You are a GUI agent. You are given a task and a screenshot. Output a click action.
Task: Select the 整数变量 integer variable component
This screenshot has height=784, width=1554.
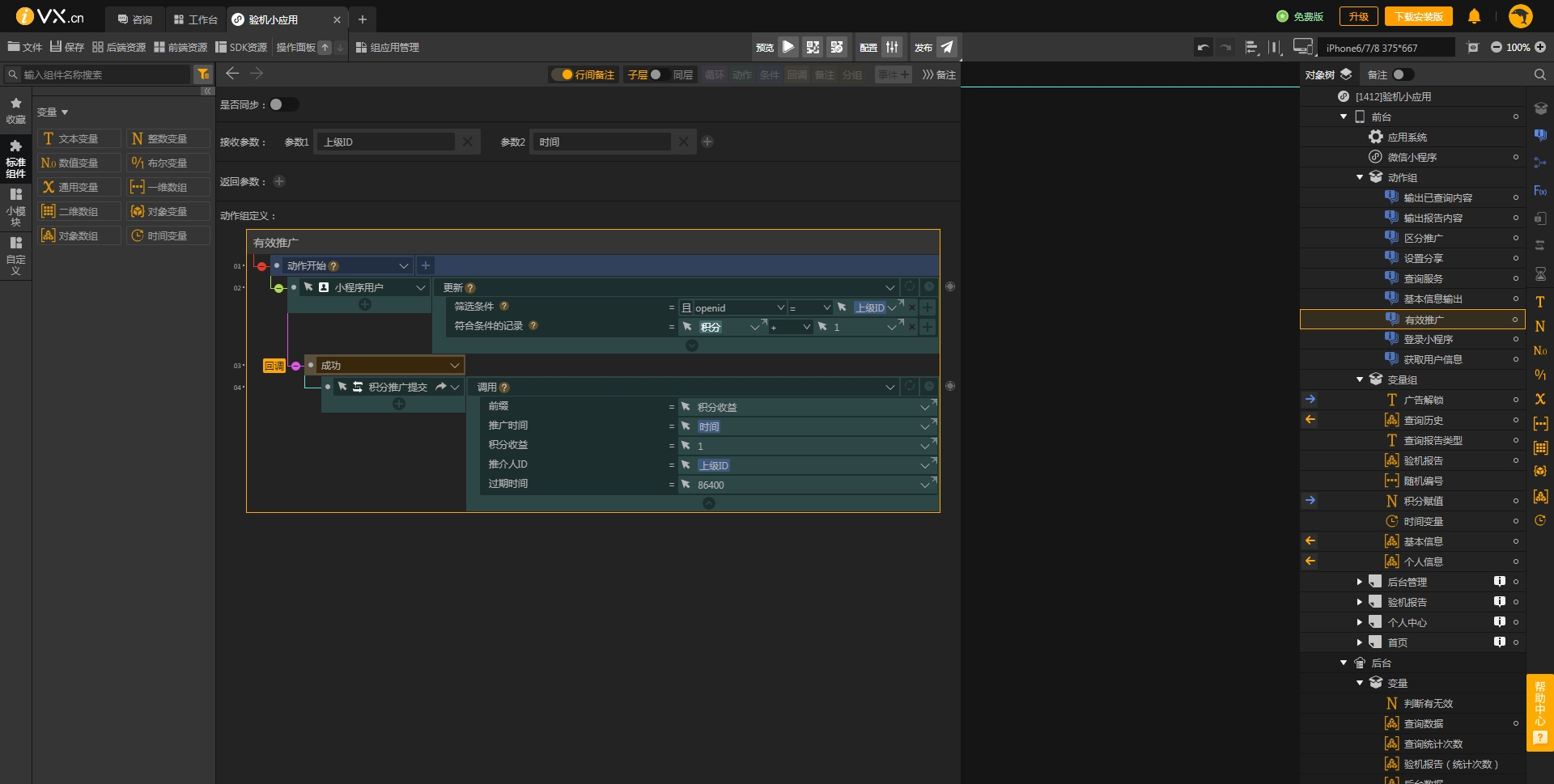pos(168,138)
